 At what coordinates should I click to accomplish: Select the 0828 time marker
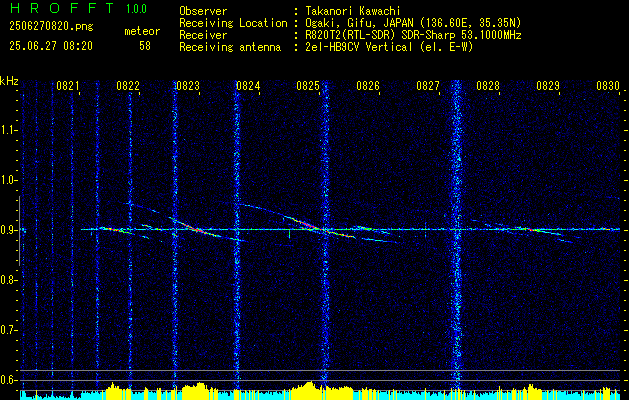[x=488, y=86]
